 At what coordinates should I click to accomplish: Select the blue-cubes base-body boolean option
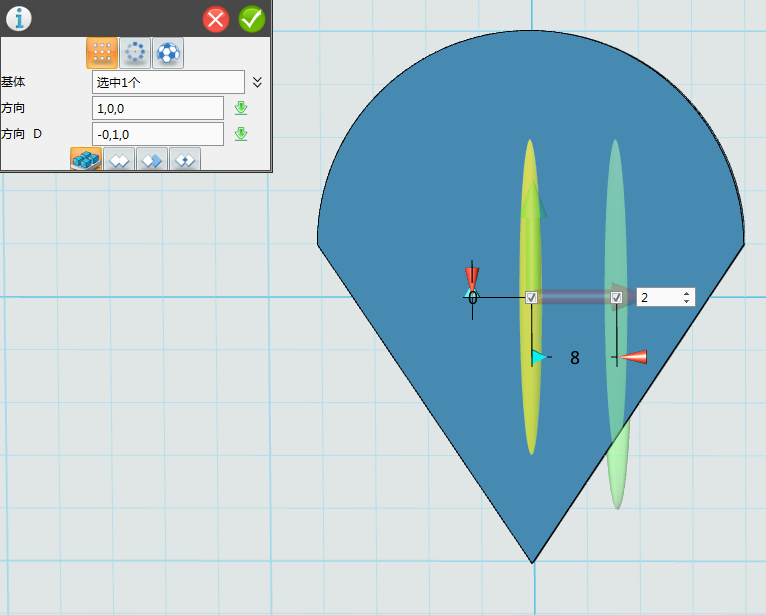coord(86,159)
